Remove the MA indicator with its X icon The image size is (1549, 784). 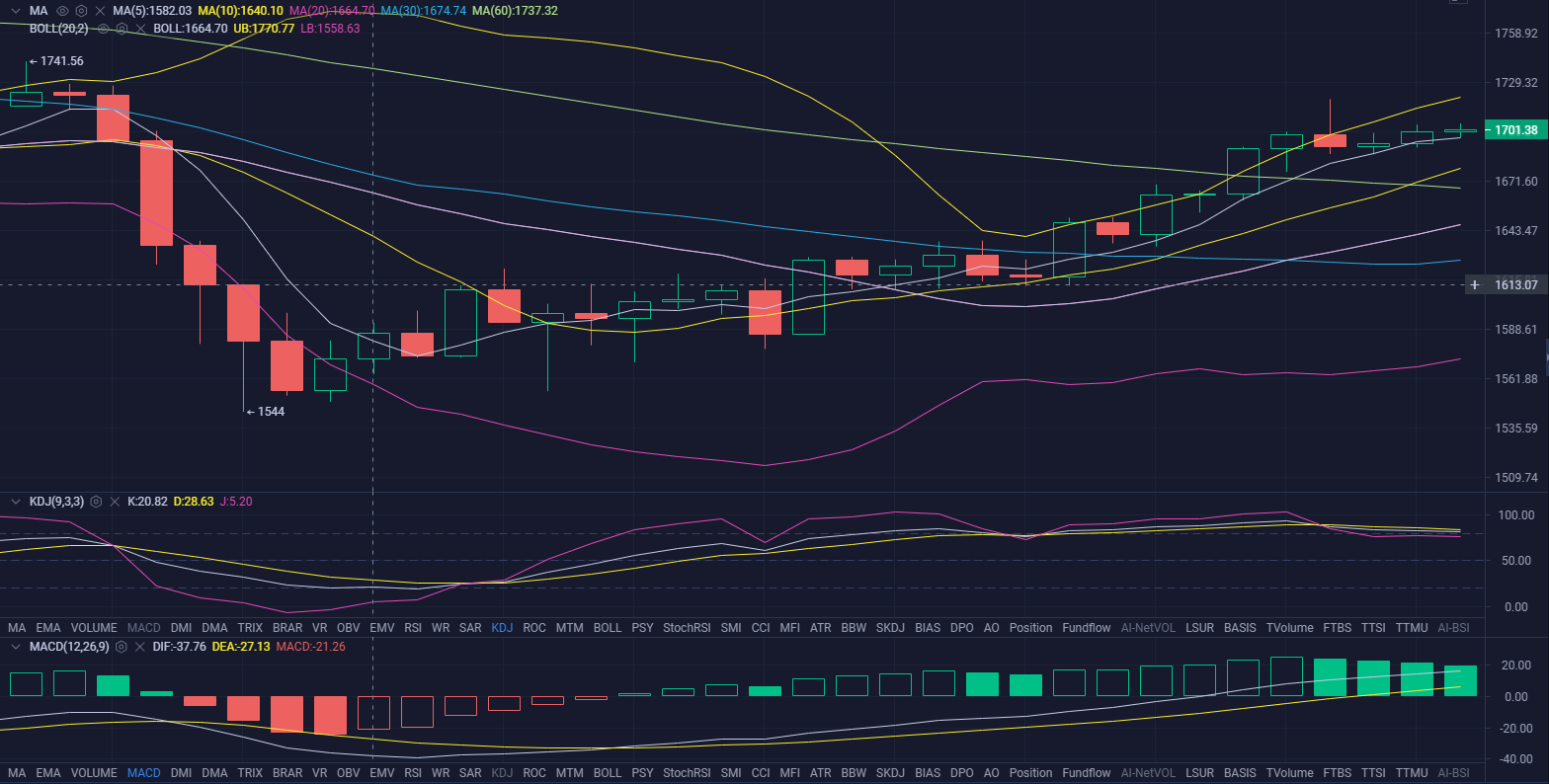pos(100,11)
